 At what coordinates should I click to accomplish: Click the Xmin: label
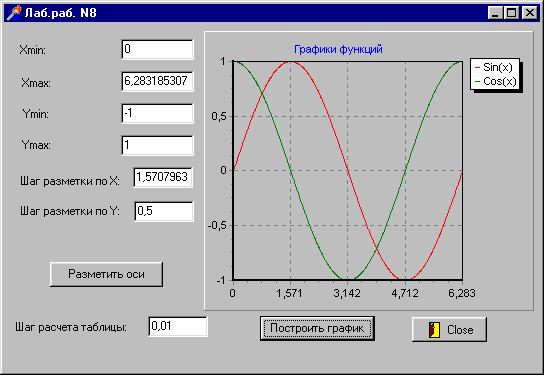click(x=33, y=50)
